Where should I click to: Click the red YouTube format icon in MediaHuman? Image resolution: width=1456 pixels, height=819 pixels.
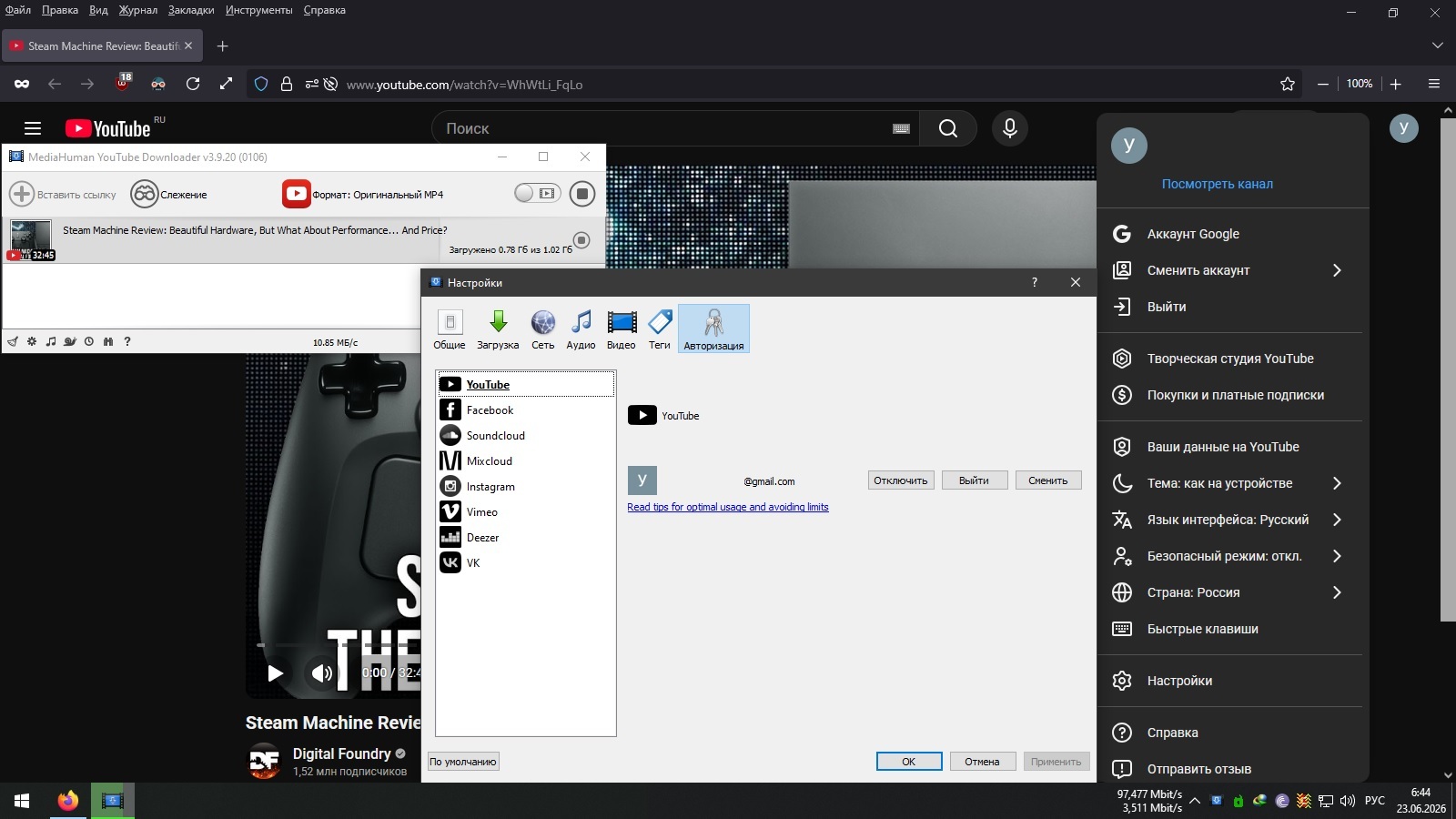296,194
